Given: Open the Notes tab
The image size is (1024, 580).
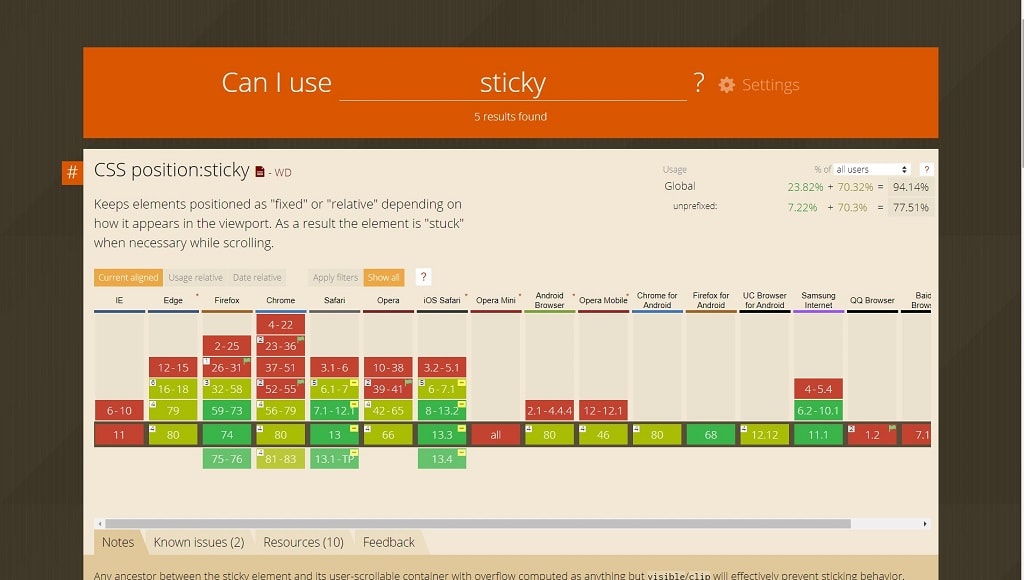Looking at the screenshot, I should point(118,542).
